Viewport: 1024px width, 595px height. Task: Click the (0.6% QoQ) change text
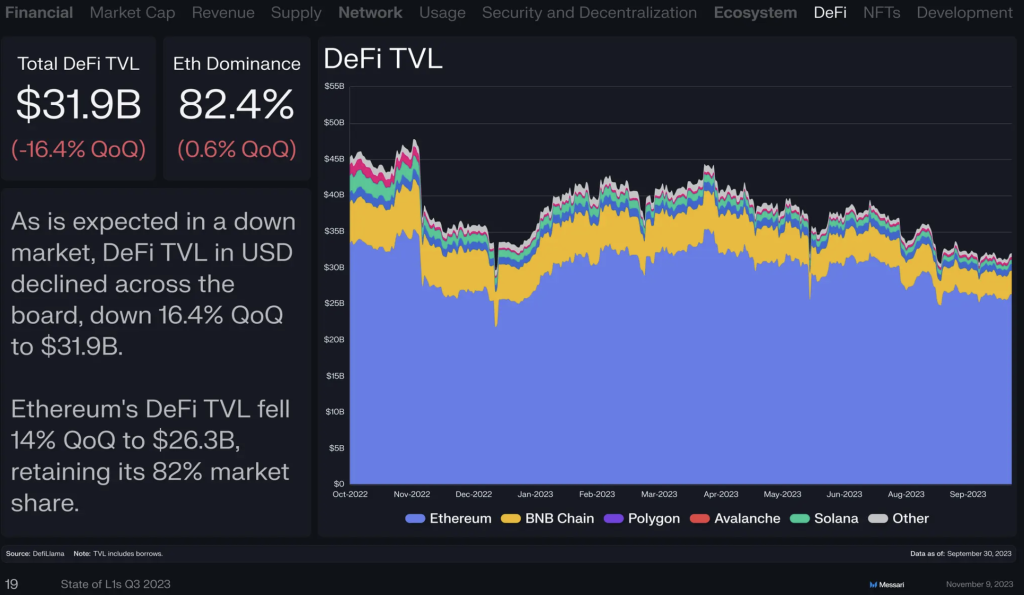click(236, 149)
